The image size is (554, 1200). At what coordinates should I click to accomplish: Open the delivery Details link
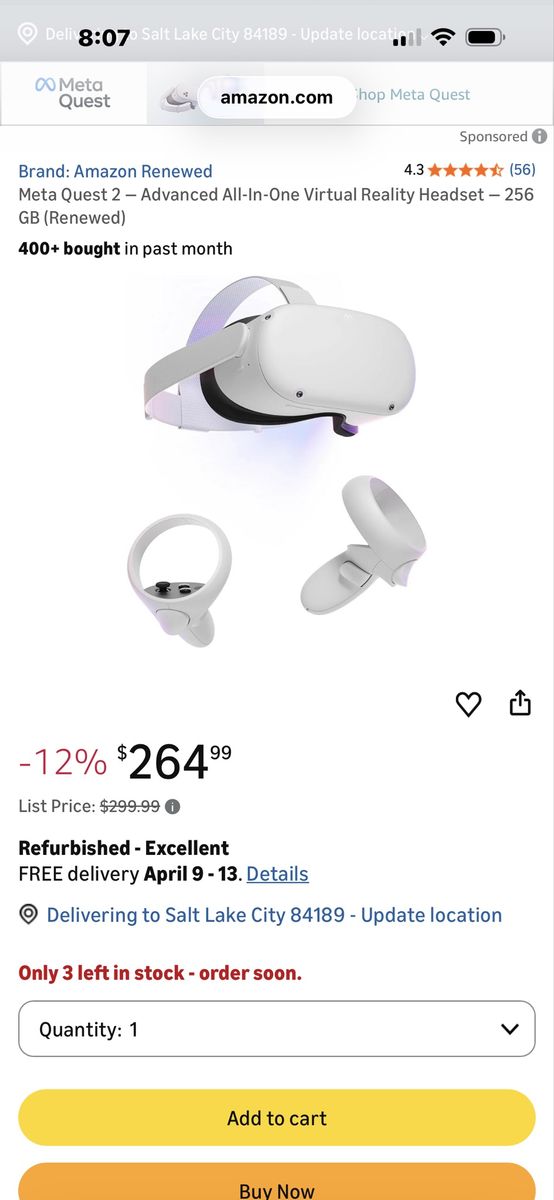click(277, 874)
